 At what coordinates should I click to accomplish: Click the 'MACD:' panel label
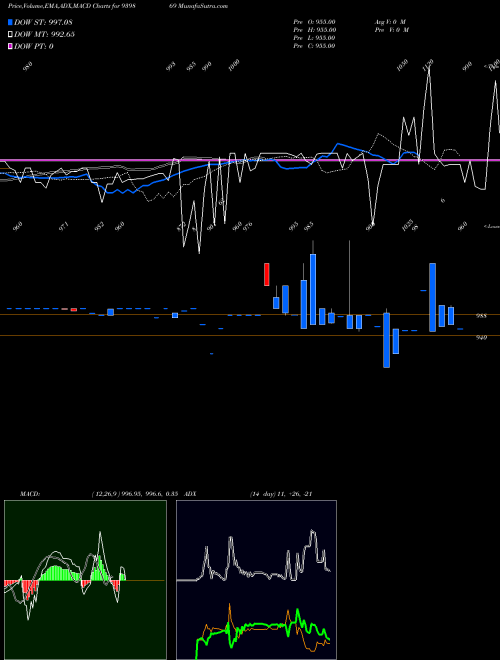29,494
